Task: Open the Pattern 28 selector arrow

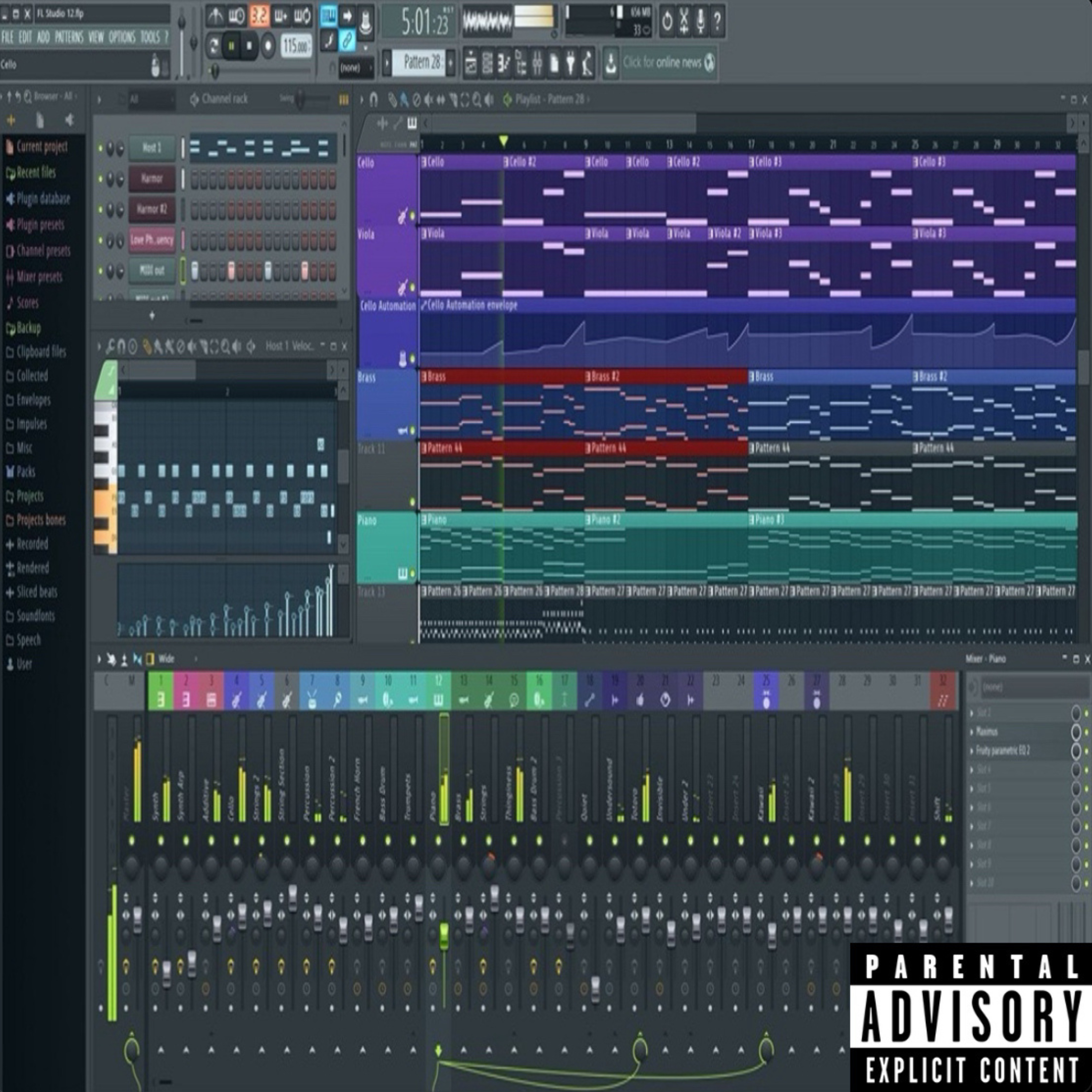Action: 451,63
